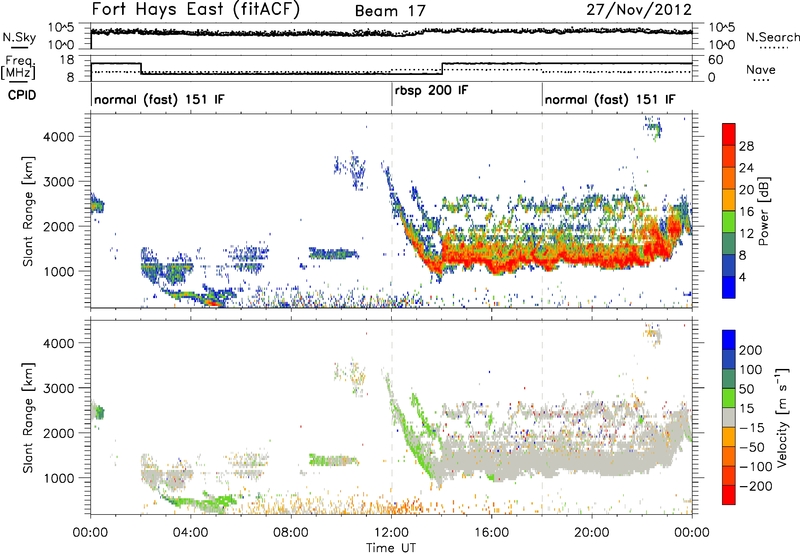Click the green segment of the Power color bar
The height and width of the screenshot is (554, 800).
coord(729,222)
